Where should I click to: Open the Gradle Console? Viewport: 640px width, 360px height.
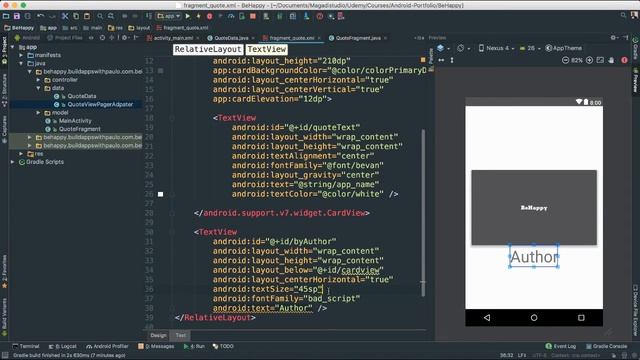607,347
